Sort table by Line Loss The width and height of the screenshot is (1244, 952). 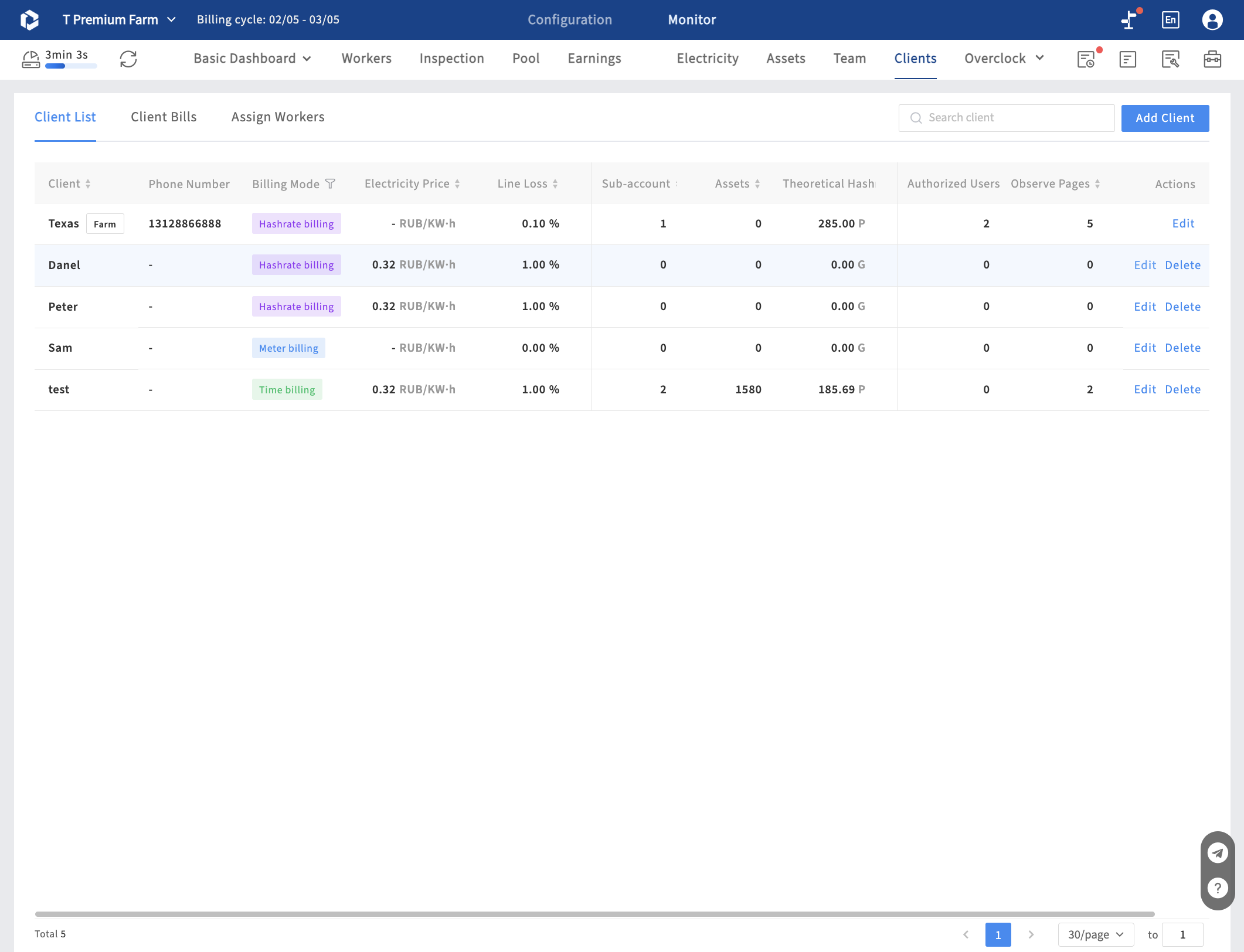(x=555, y=184)
